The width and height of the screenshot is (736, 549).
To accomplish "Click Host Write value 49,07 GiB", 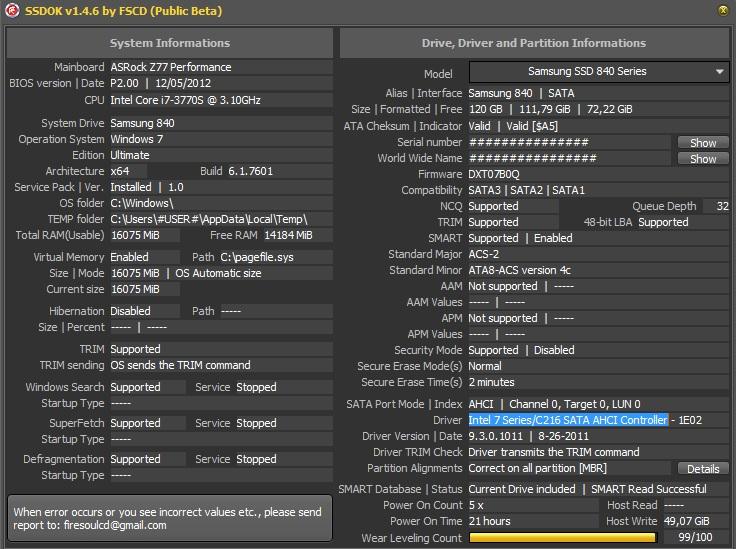I will click(687, 521).
